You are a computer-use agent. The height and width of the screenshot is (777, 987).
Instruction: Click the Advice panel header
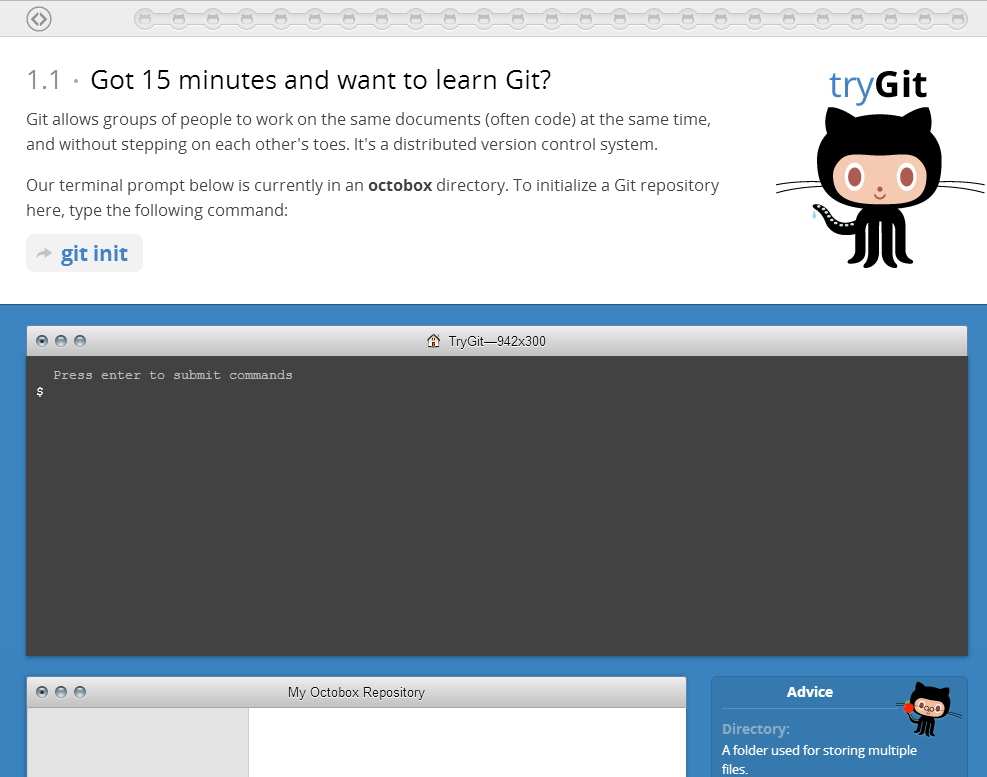809,692
